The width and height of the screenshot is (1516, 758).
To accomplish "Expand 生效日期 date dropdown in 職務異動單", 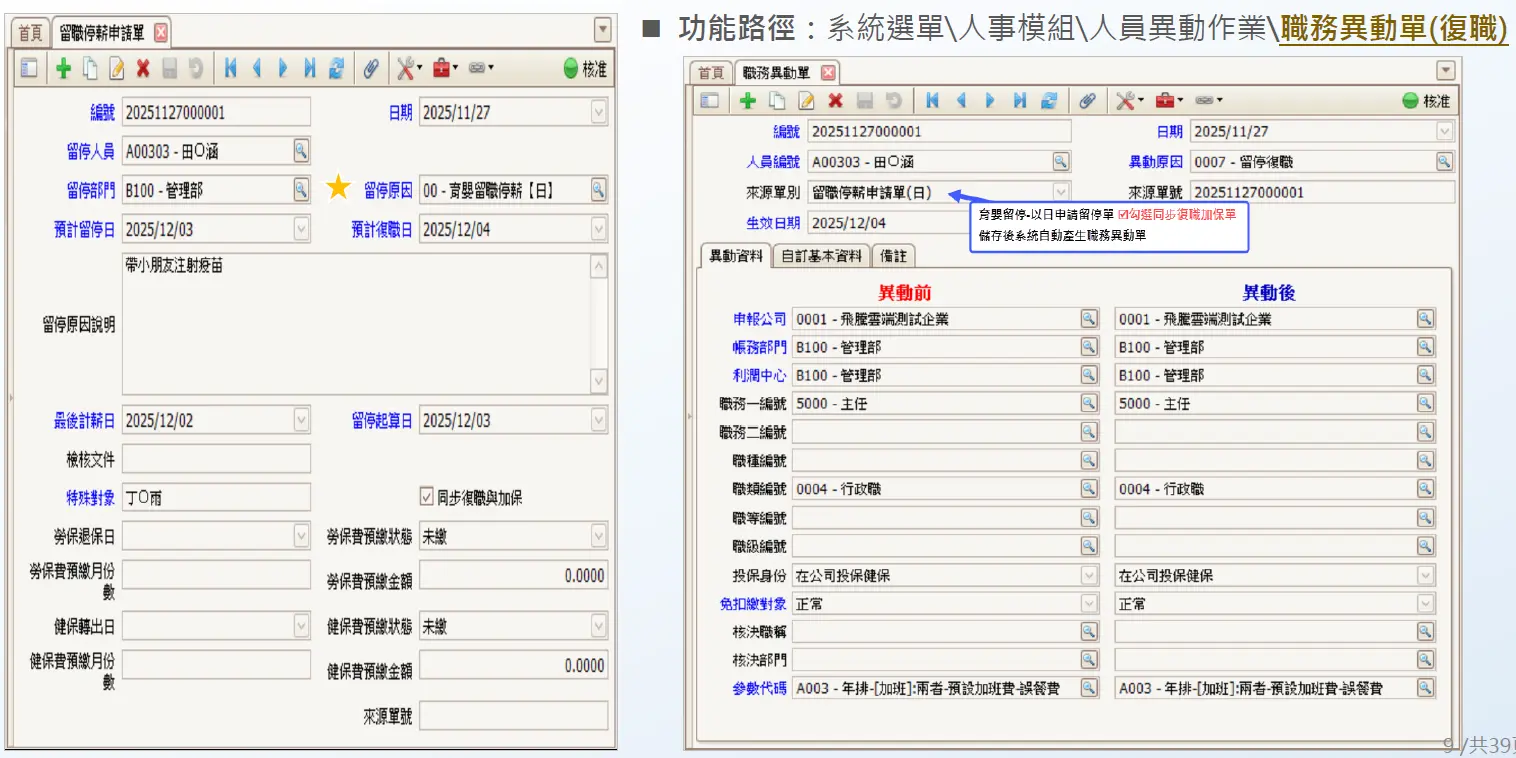I will click(x=1060, y=222).
